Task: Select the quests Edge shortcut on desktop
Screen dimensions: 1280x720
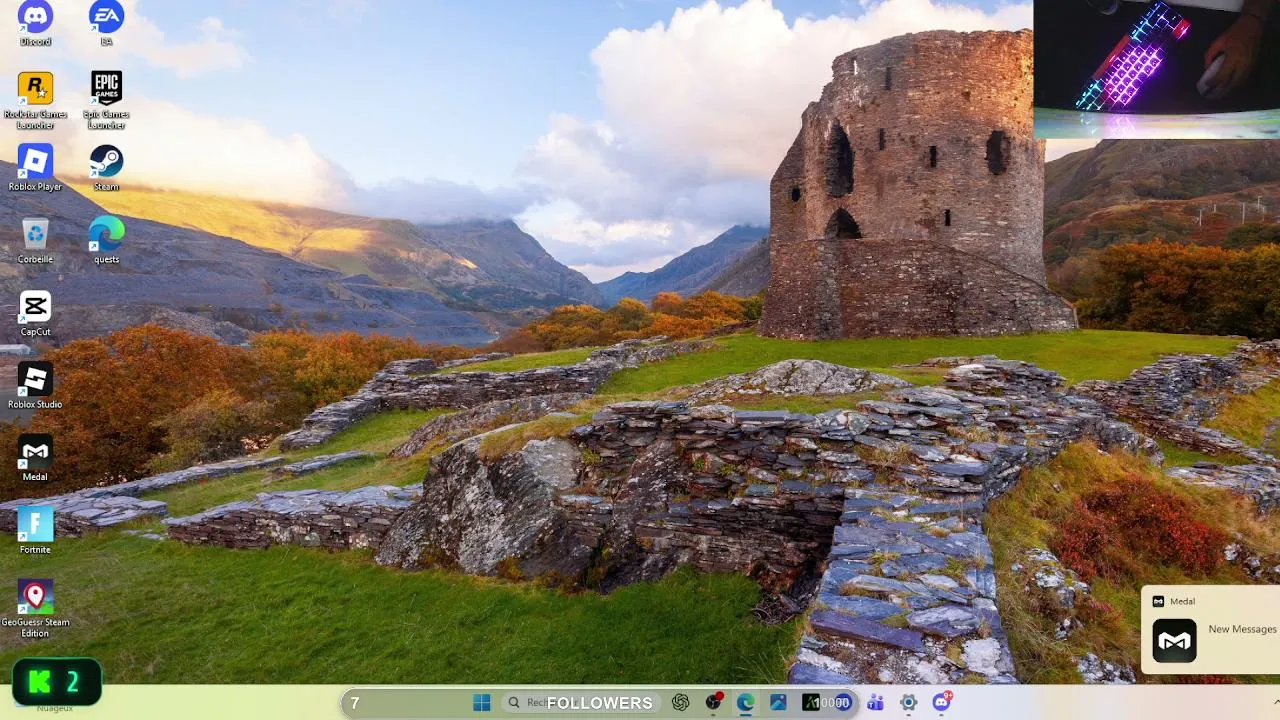Action: point(106,241)
